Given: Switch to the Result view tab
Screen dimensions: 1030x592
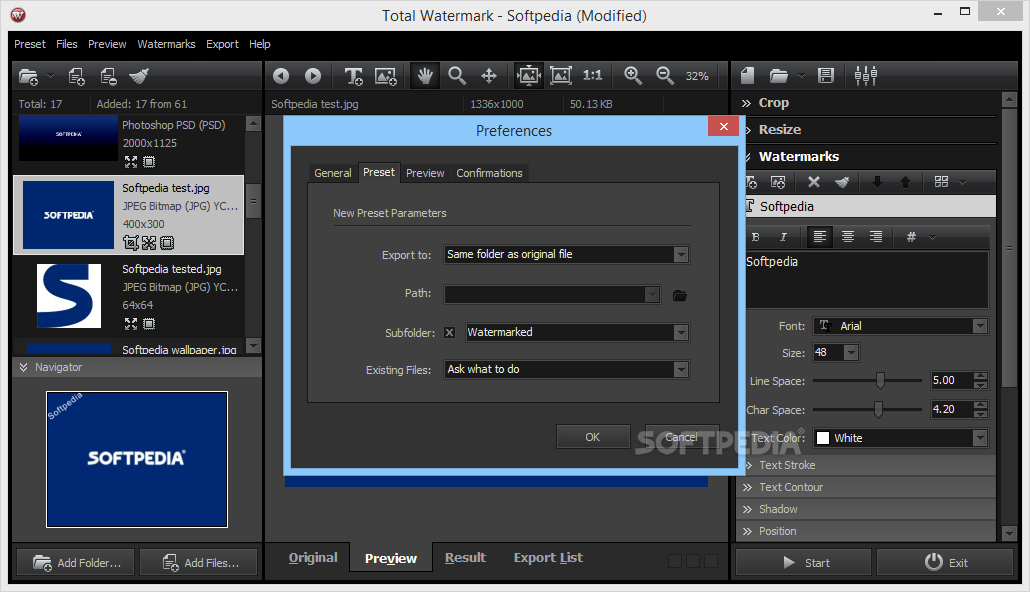Looking at the screenshot, I should click(x=465, y=558).
